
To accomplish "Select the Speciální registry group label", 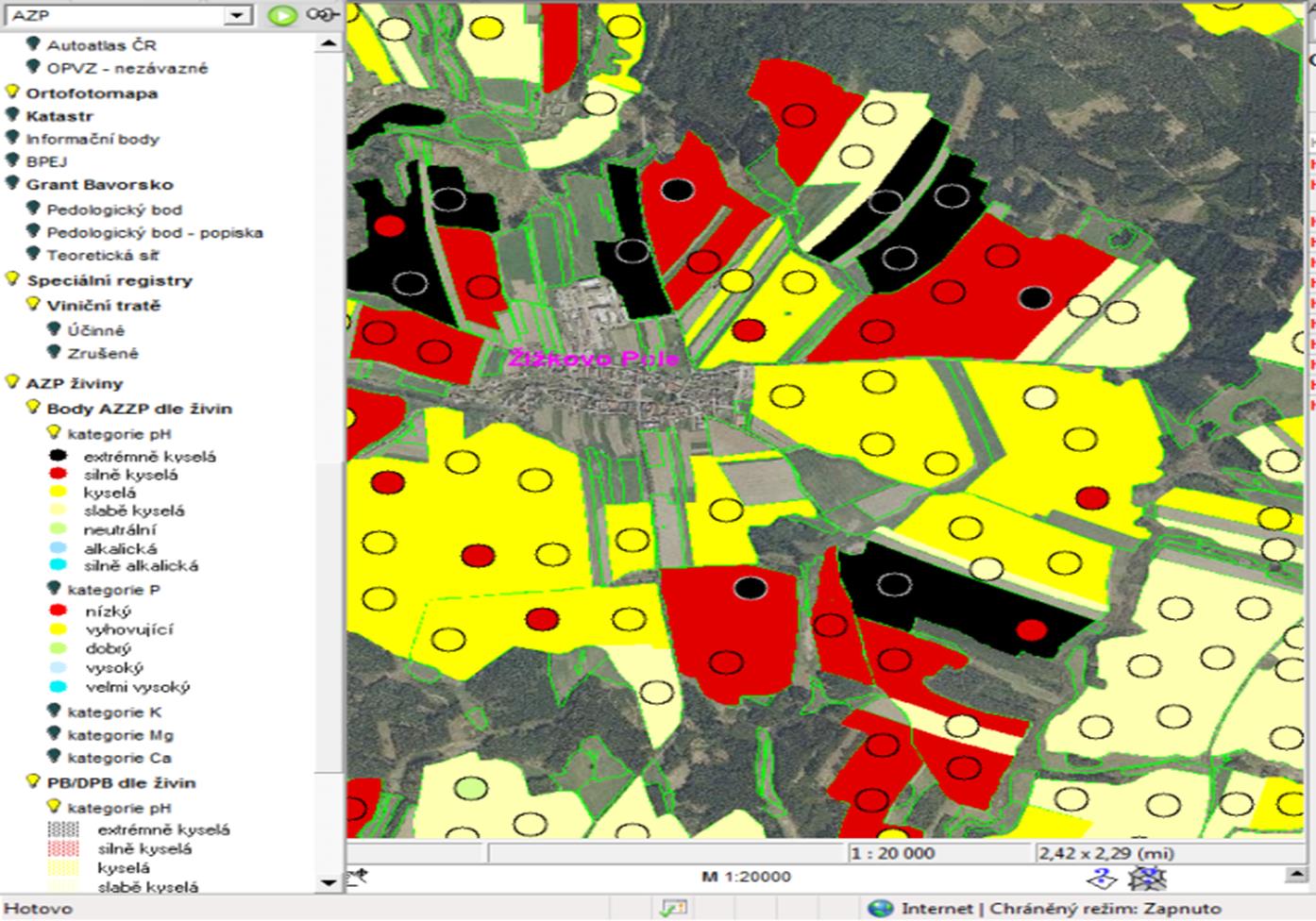I will point(110,280).
